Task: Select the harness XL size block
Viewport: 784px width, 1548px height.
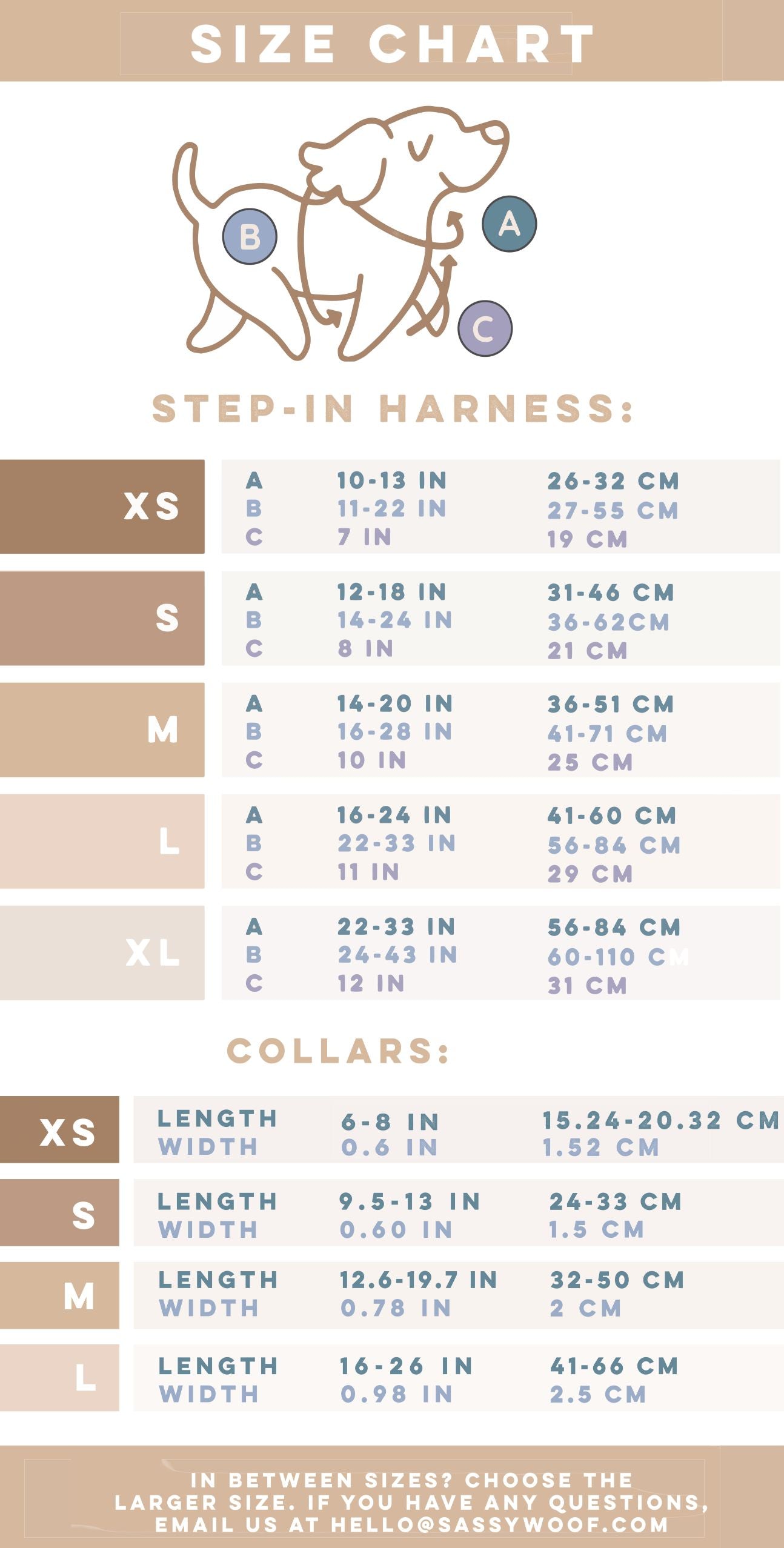Action: [x=102, y=952]
